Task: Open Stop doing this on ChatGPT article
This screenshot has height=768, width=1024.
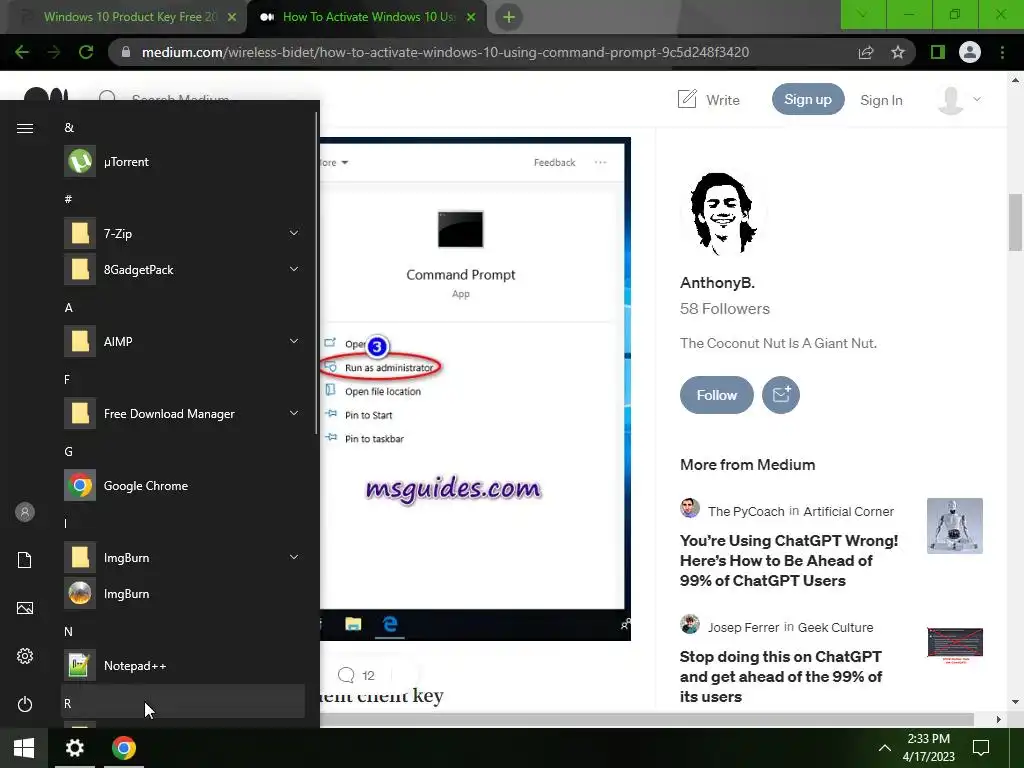Action: click(780, 677)
